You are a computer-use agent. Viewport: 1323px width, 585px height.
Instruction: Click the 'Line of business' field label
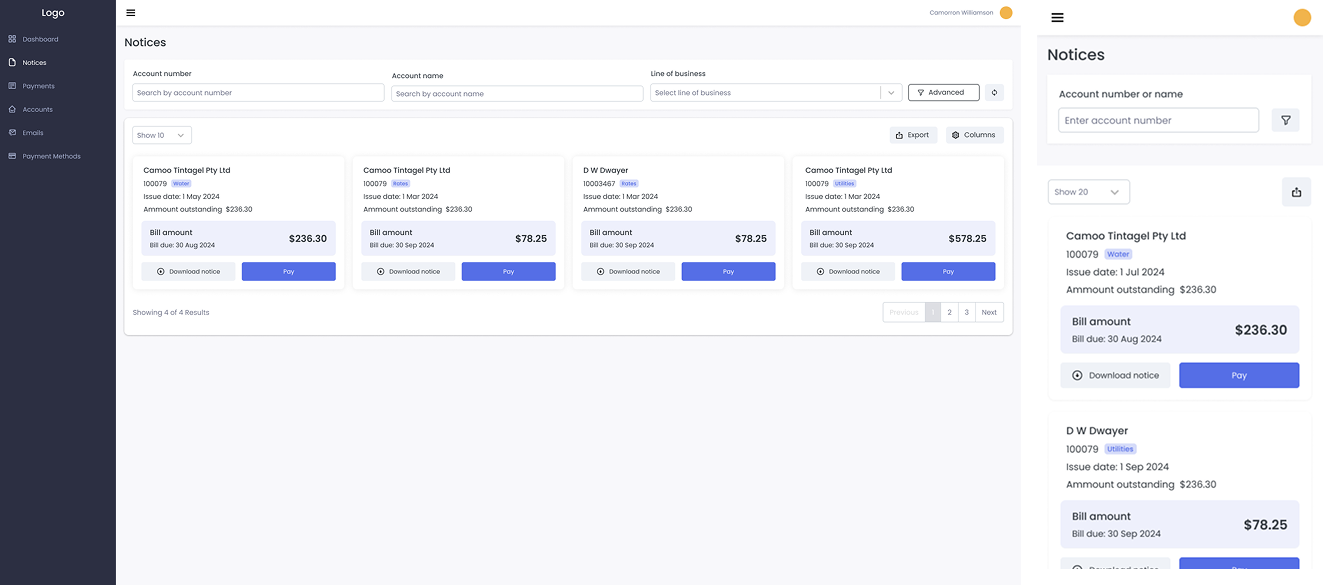(x=678, y=74)
